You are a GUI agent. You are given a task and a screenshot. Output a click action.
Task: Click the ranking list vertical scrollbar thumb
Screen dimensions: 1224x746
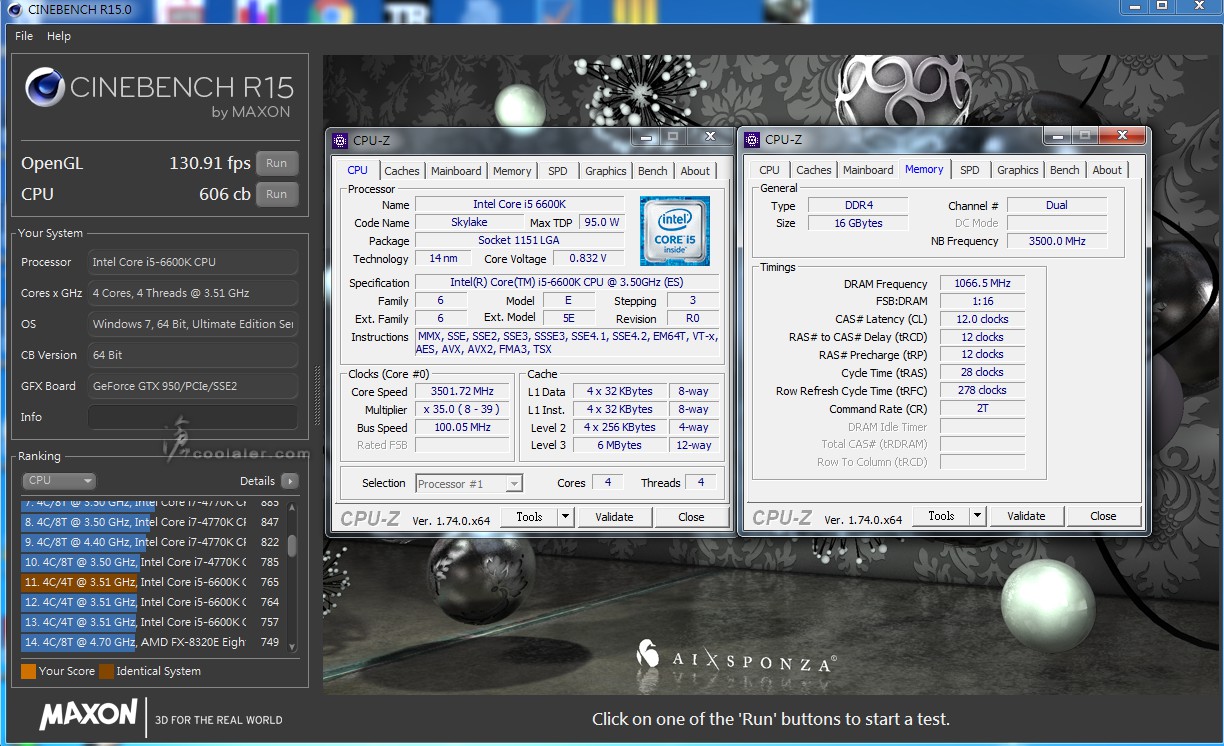292,545
